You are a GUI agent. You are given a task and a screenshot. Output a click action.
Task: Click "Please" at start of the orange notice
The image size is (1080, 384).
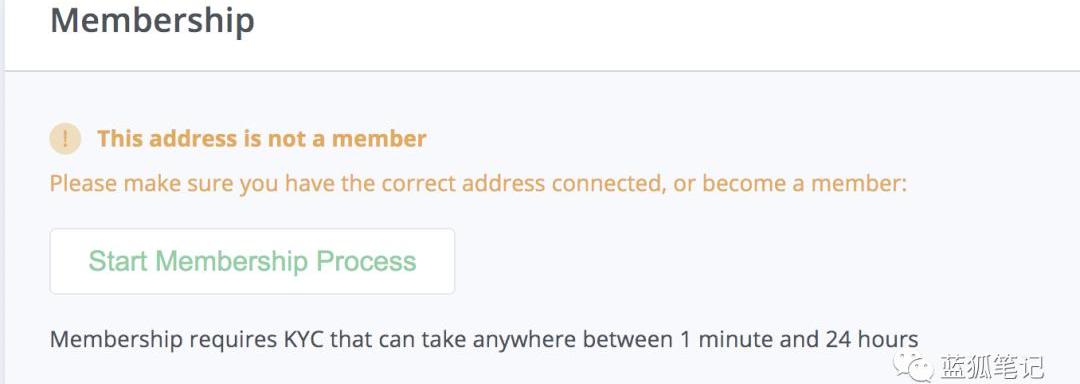point(83,184)
